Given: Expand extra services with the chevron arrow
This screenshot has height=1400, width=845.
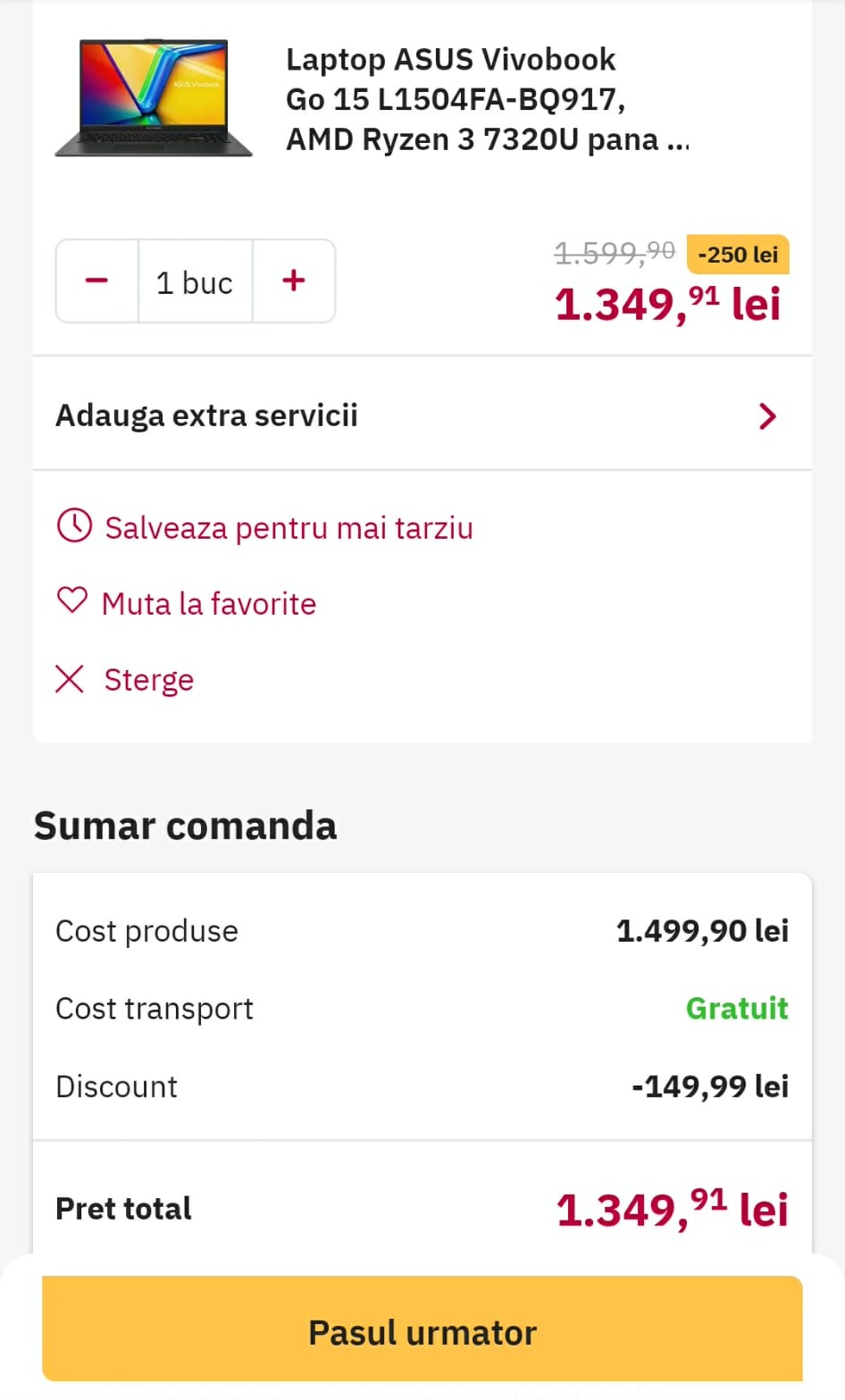Looking at the screenshot, I should click(x=766, y=415).
